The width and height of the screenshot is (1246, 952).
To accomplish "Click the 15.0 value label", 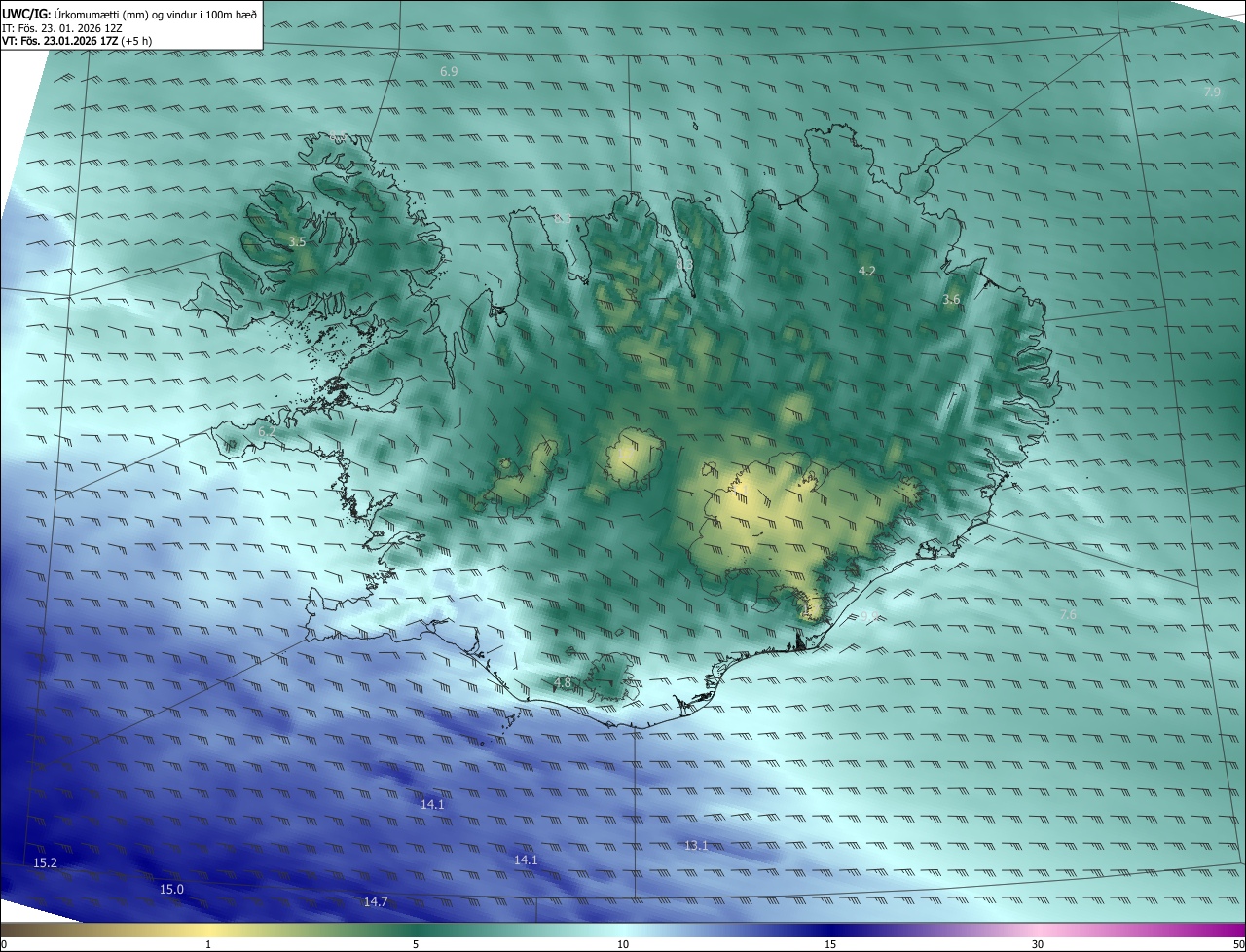I will click(x=171, y=889).
